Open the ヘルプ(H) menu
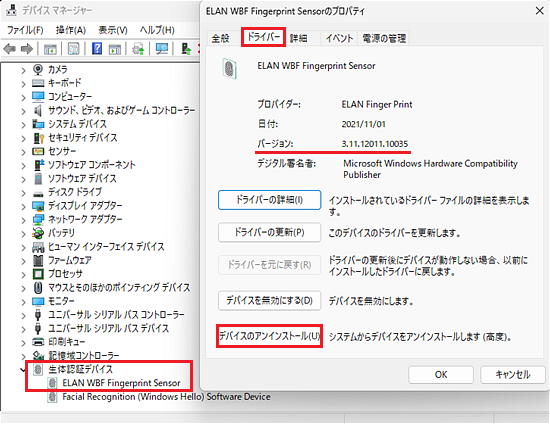 coord(157,30)
